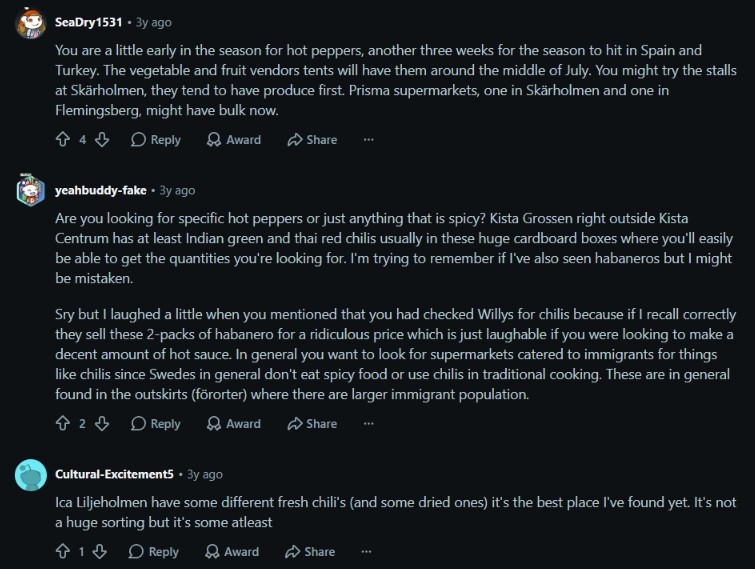Share SeaDry1531's comment

(312, 140)
